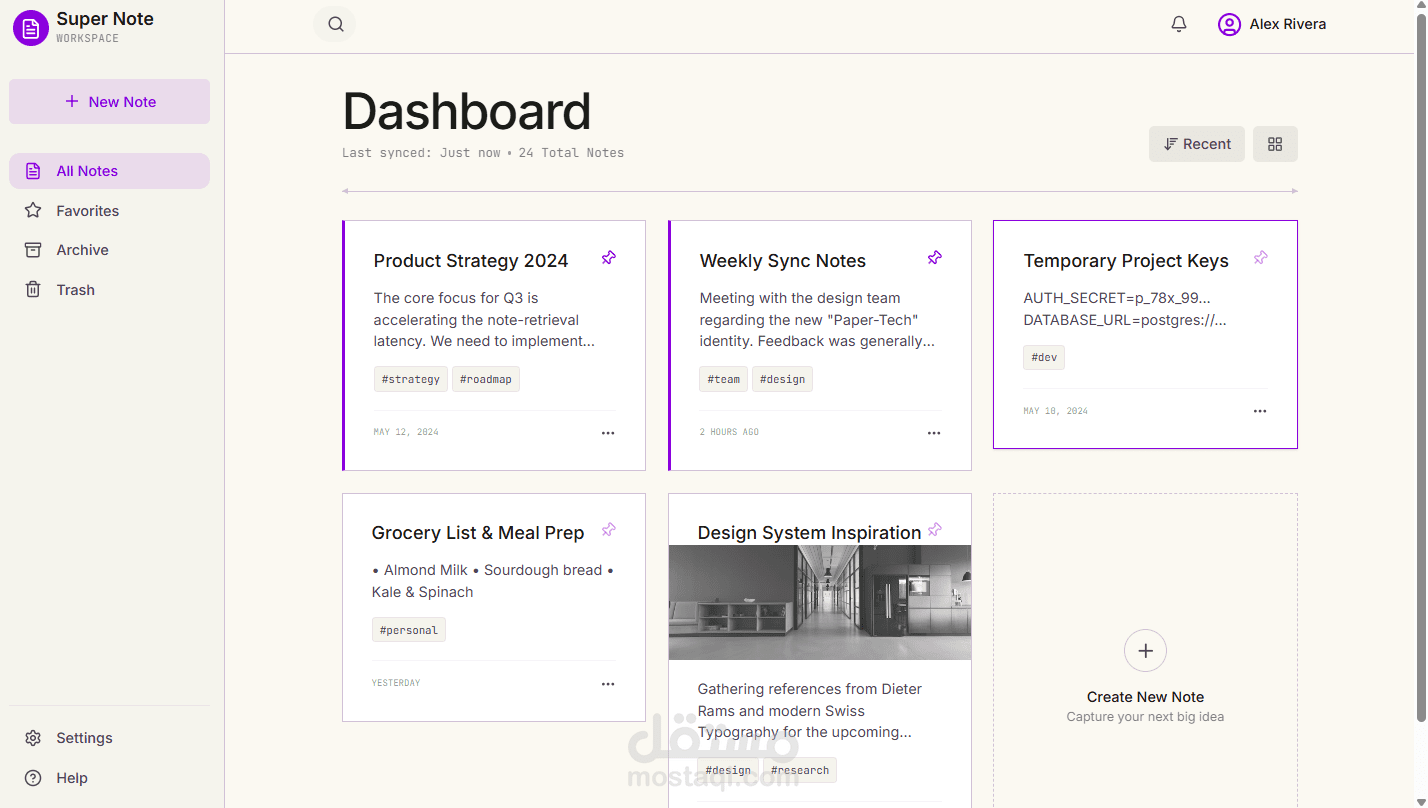Click the Dashboard heading
The width and height of the screenshot is (1428, 808).
click(467, 111)
